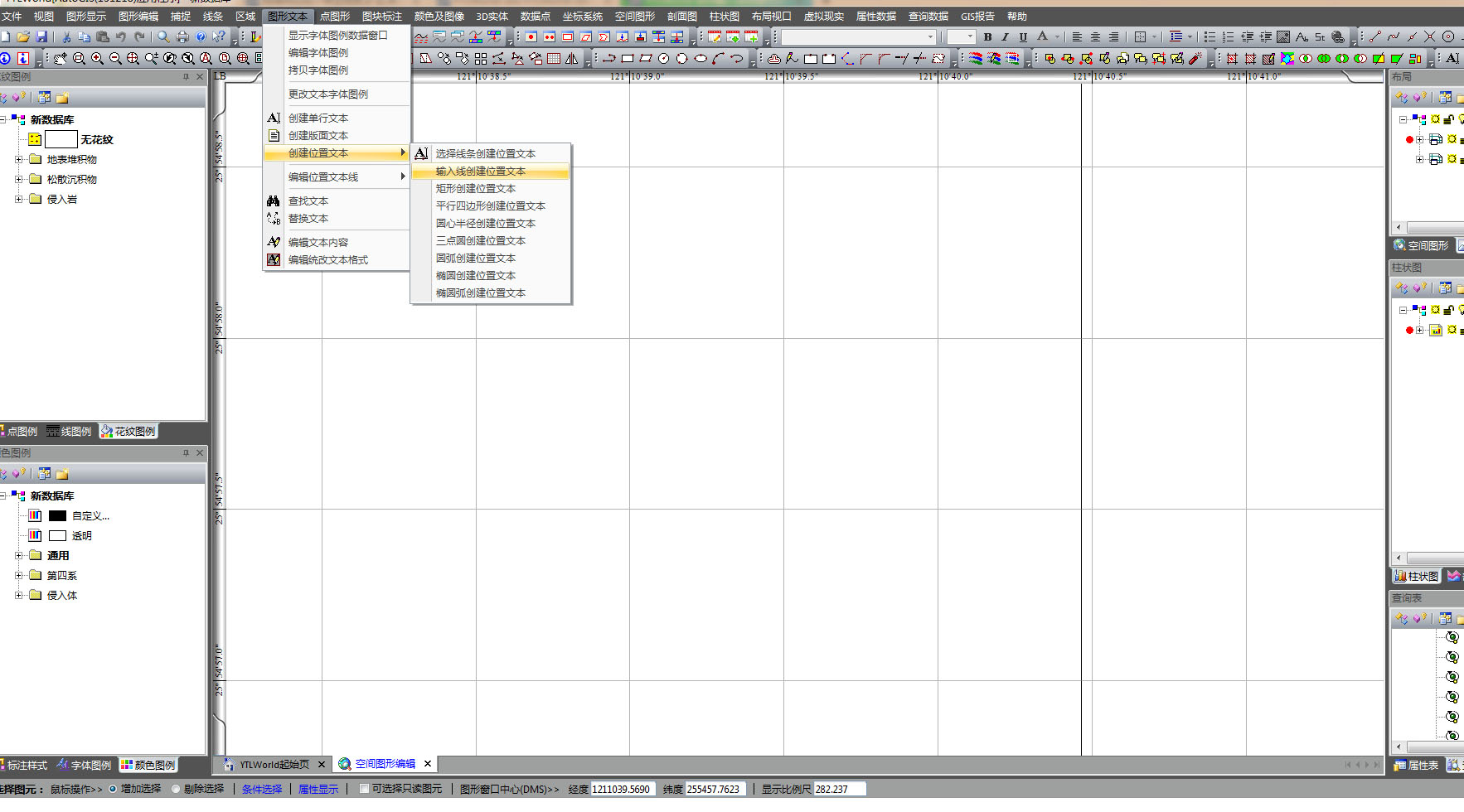This screenshot has height=812, width=1464.
Task: Close the 空间图形编辑 tab
Action: (x=428, y=764)
